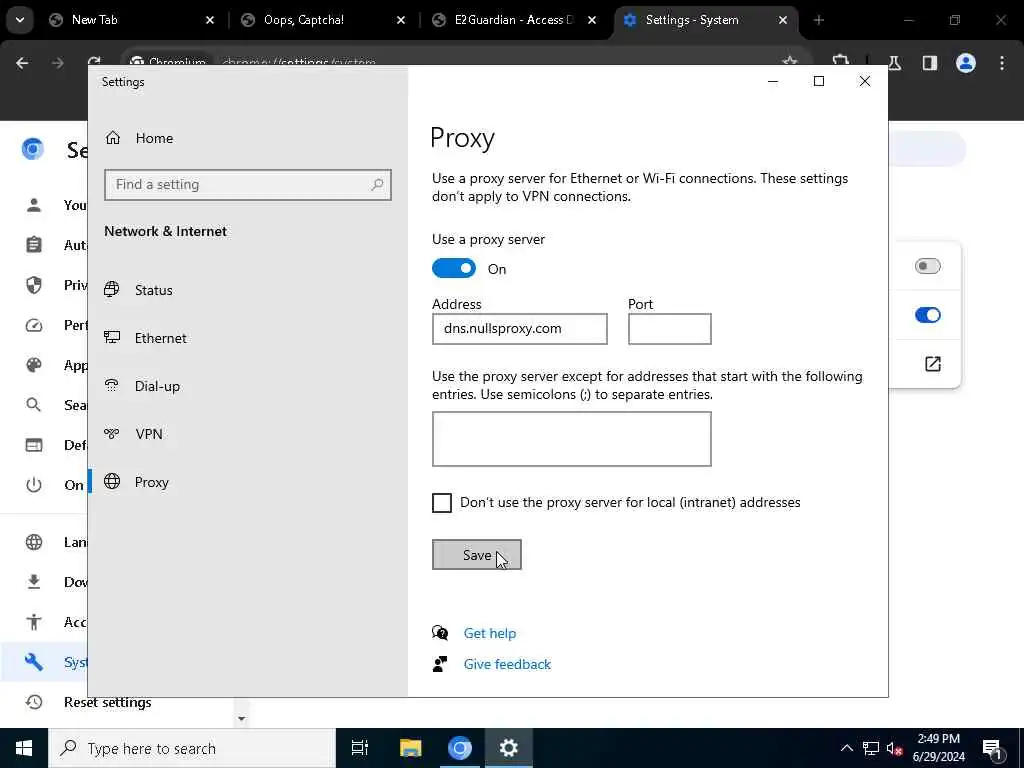Image resolution: width=1024 pixels, height=768 pixels.
Task: Click the proxy exceptions text area
Action: [x=571, y=439]
